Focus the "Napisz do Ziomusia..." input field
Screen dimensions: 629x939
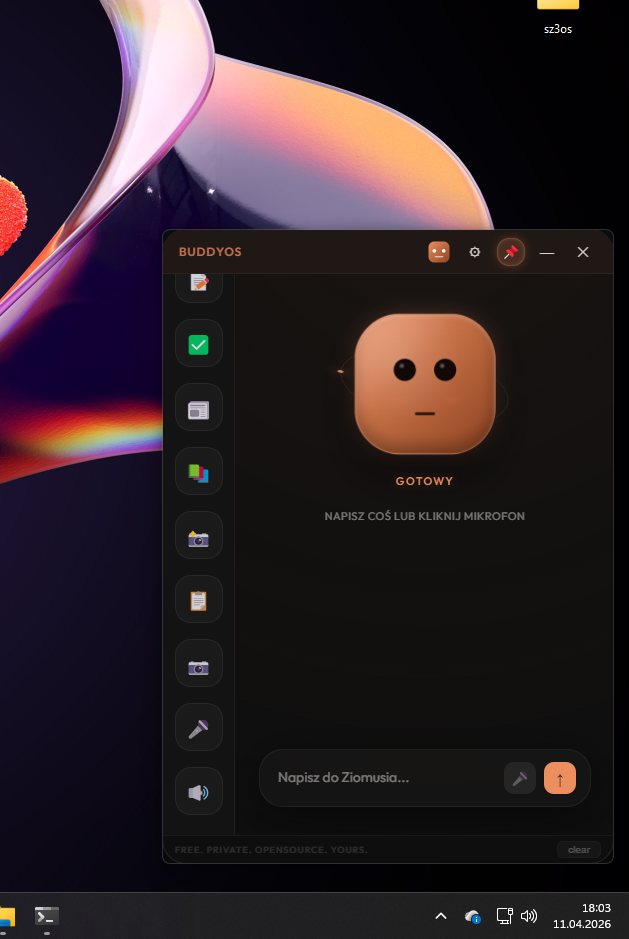point(385,778)
